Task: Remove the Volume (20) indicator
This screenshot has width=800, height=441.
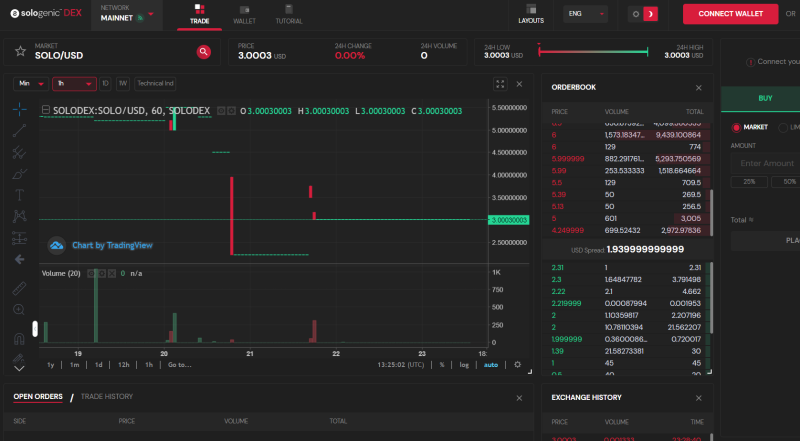Action: click(112, 274)
